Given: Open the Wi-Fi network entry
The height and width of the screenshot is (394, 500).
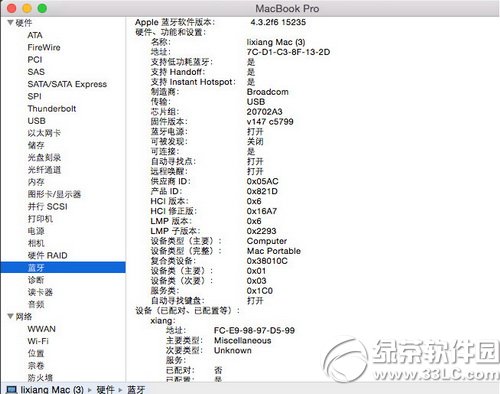Looking at the screenshot, I should click(x=38, y=341).
